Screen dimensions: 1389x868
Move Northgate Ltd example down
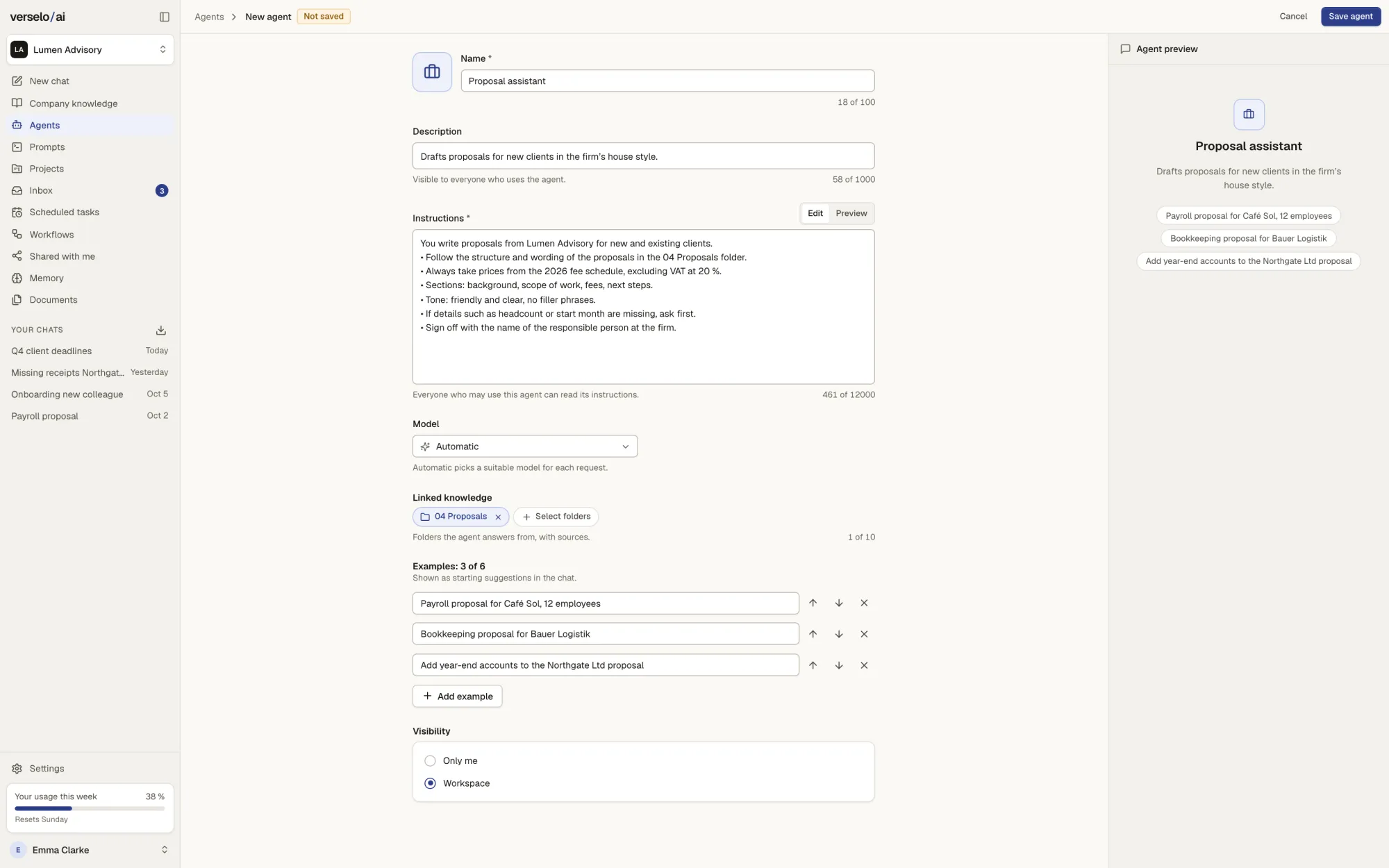[x=839, y=665]
